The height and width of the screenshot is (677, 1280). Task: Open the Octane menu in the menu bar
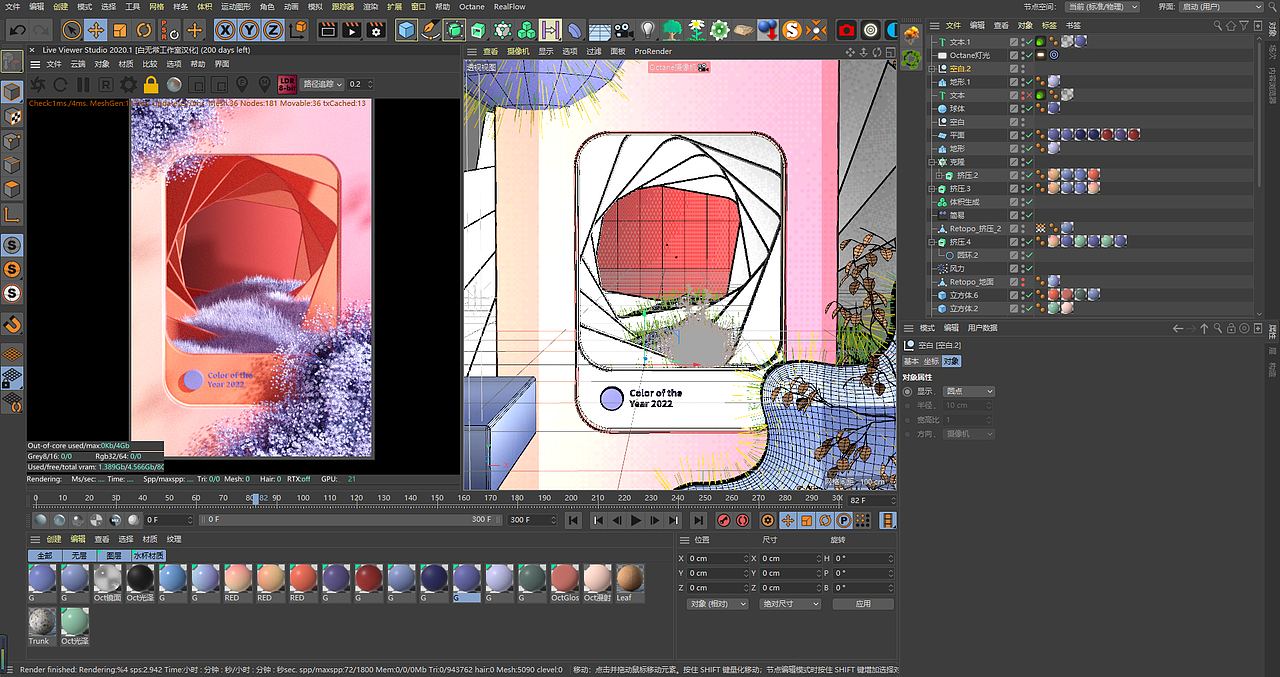pos(471,7)
